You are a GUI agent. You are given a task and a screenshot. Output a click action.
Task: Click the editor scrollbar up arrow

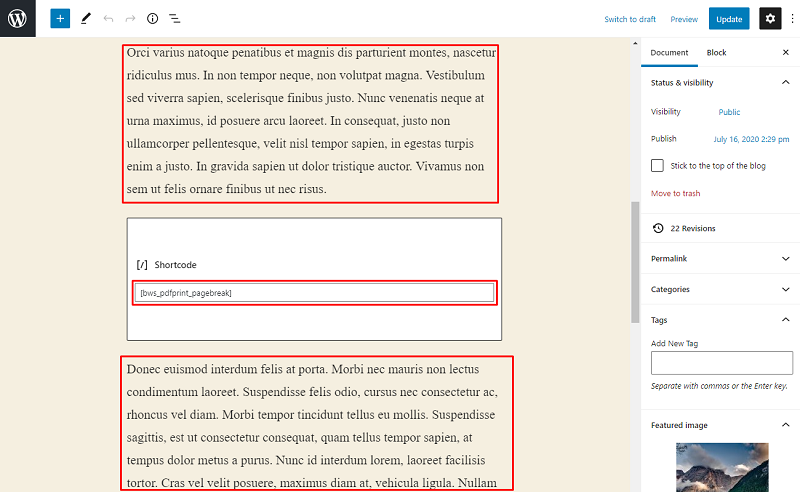coord(635,43)
